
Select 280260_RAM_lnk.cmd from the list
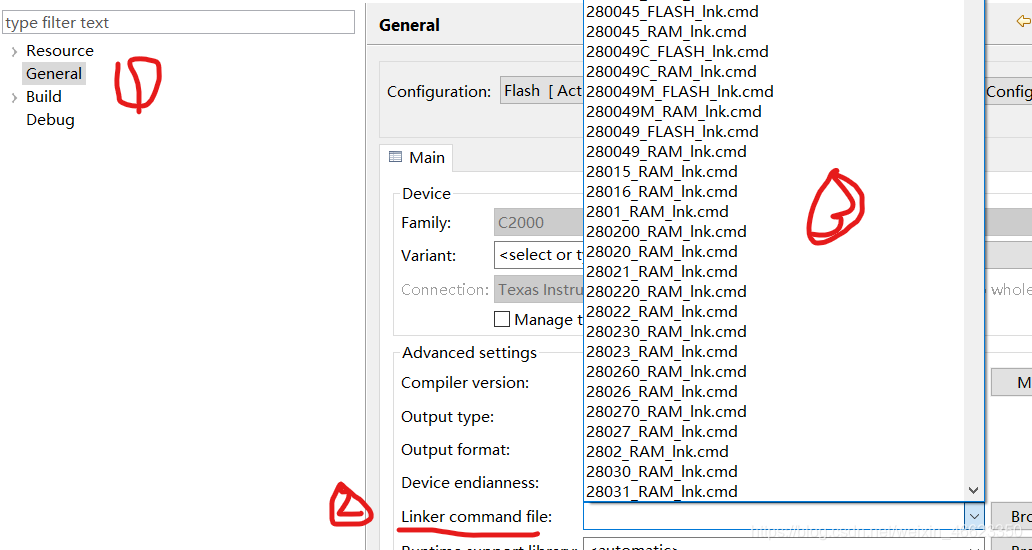pos(666,372)
